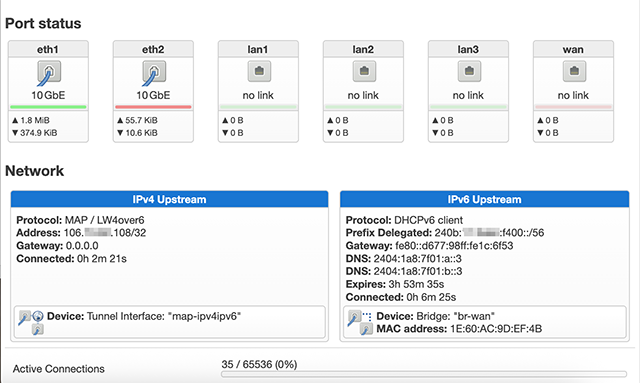Click IPv6 Gateway fe80::d677:98ff:fe1c:6f53
640x383 pixels.
point(429,246)
